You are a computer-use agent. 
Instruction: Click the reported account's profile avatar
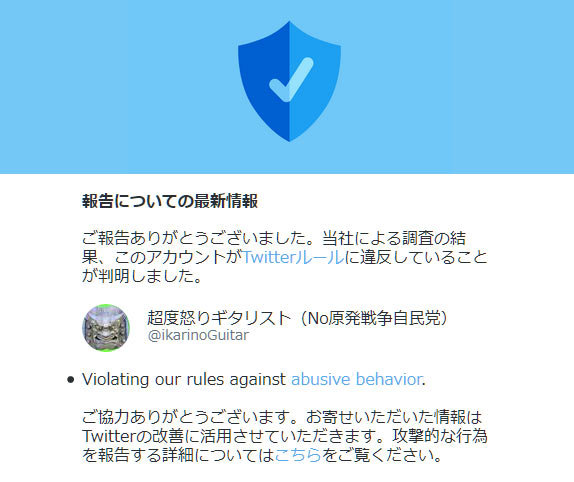(106, 328)
